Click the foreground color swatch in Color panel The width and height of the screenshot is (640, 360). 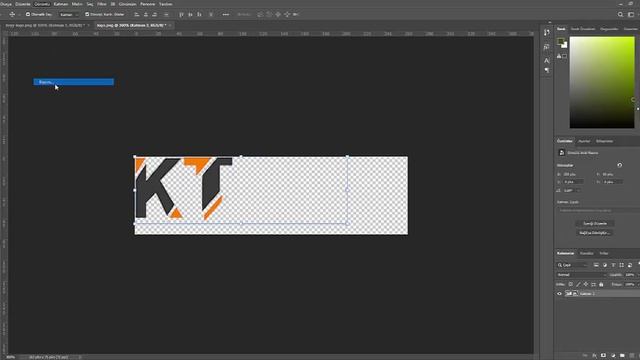tap(561, 41)
